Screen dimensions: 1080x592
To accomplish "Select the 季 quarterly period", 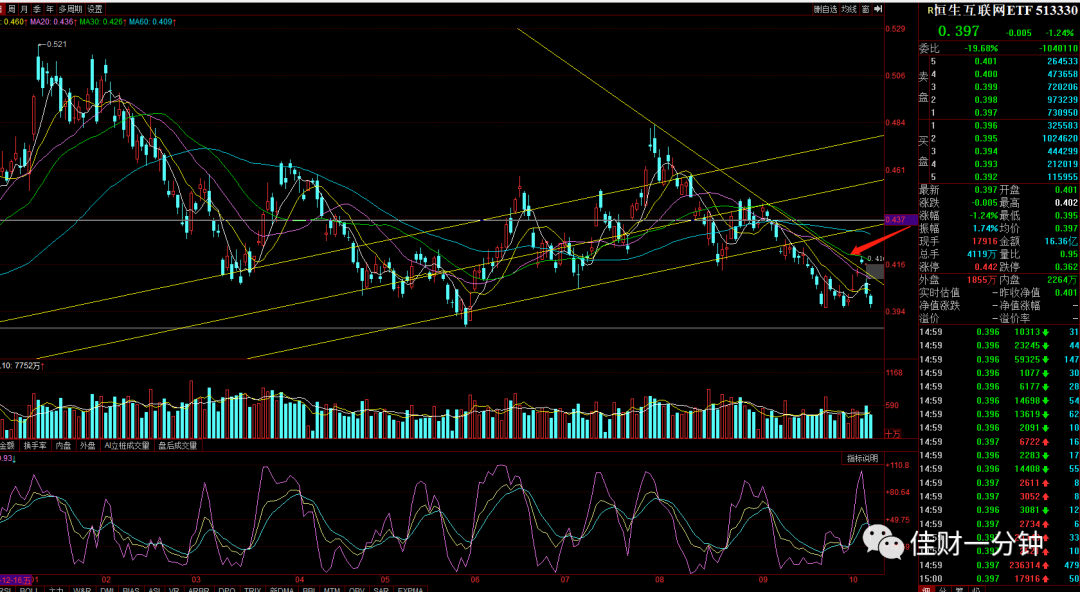I will [x=37, y=9].
